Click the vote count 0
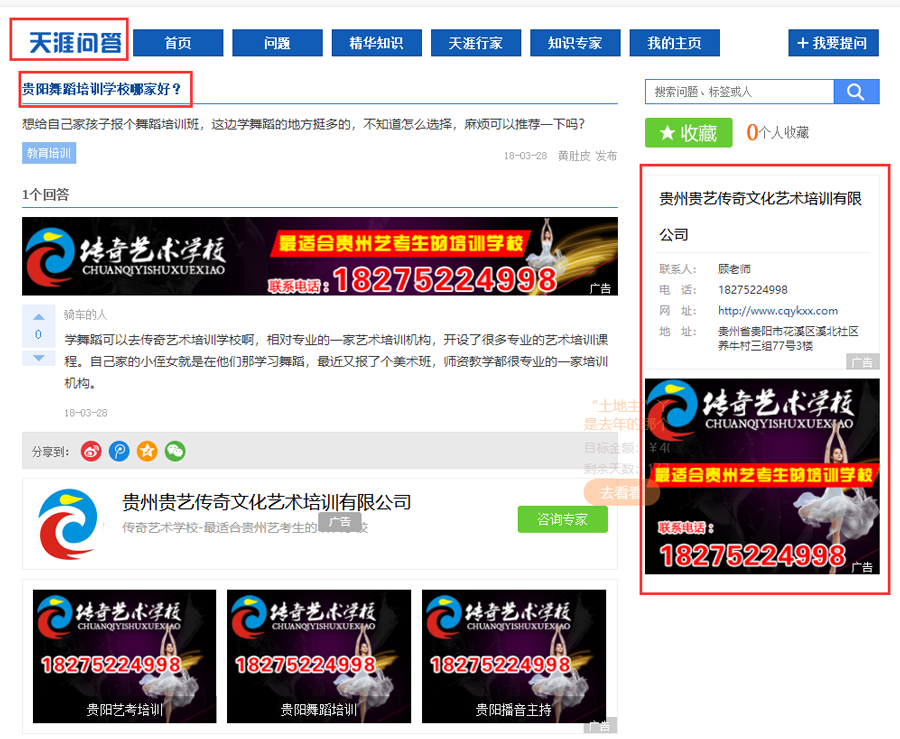 [x=38, y=335]
